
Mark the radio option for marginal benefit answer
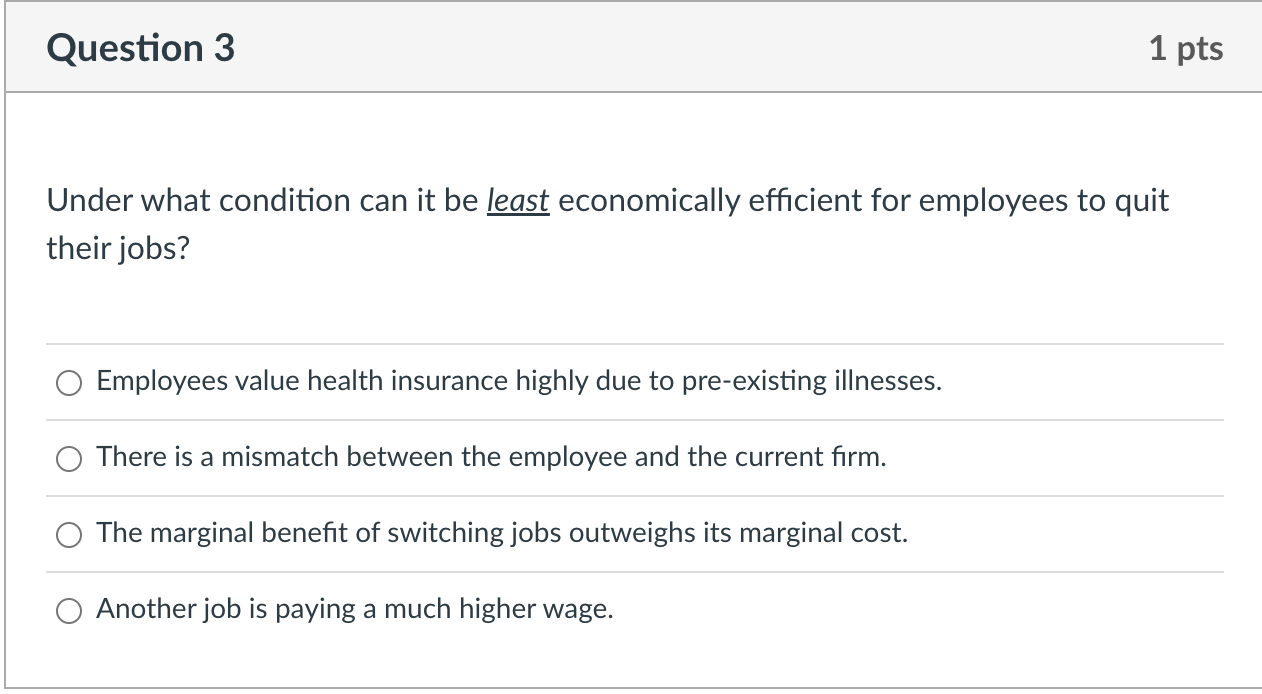[x=69, y=535]
